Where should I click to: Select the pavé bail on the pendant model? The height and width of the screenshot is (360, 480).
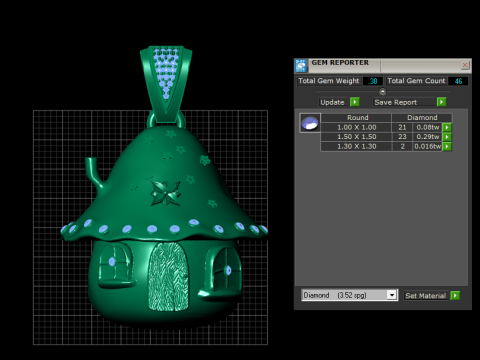click(166, 83)
